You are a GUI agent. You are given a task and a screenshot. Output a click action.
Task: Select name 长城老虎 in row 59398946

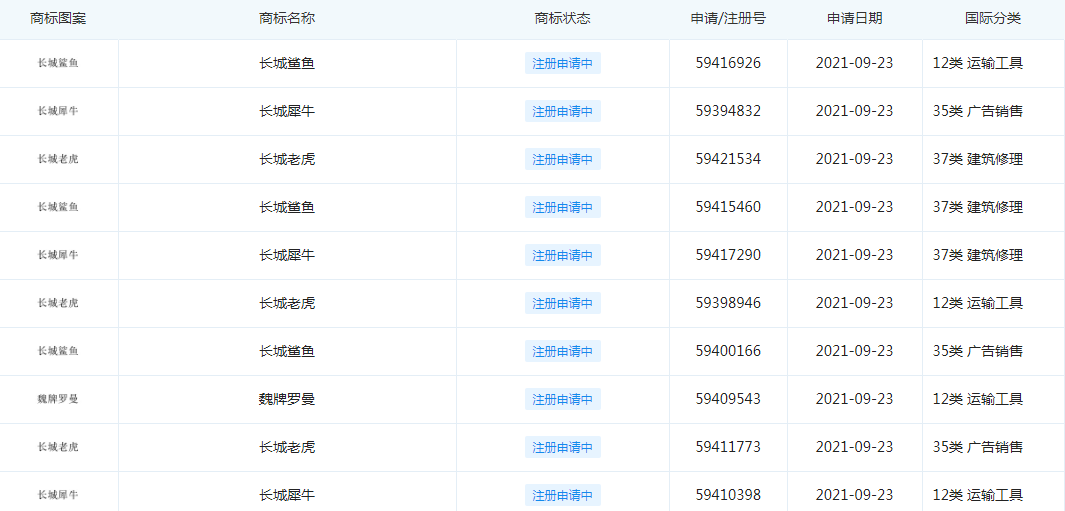point(287,303)
